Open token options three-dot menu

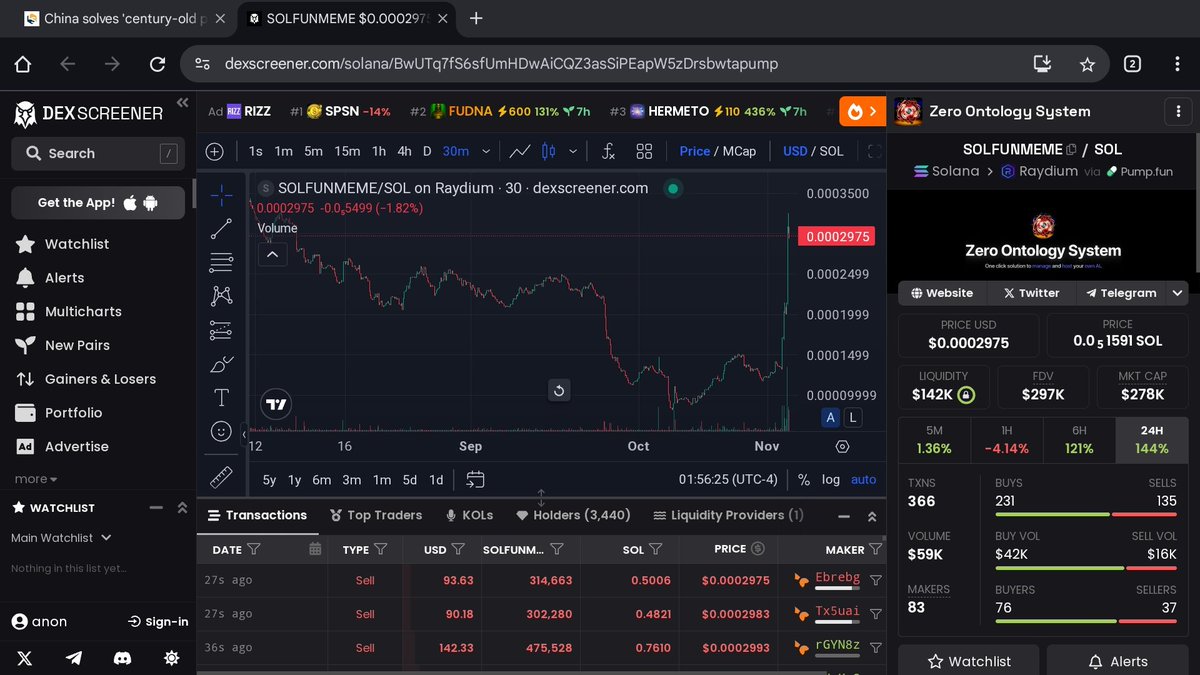point(1179,111)
